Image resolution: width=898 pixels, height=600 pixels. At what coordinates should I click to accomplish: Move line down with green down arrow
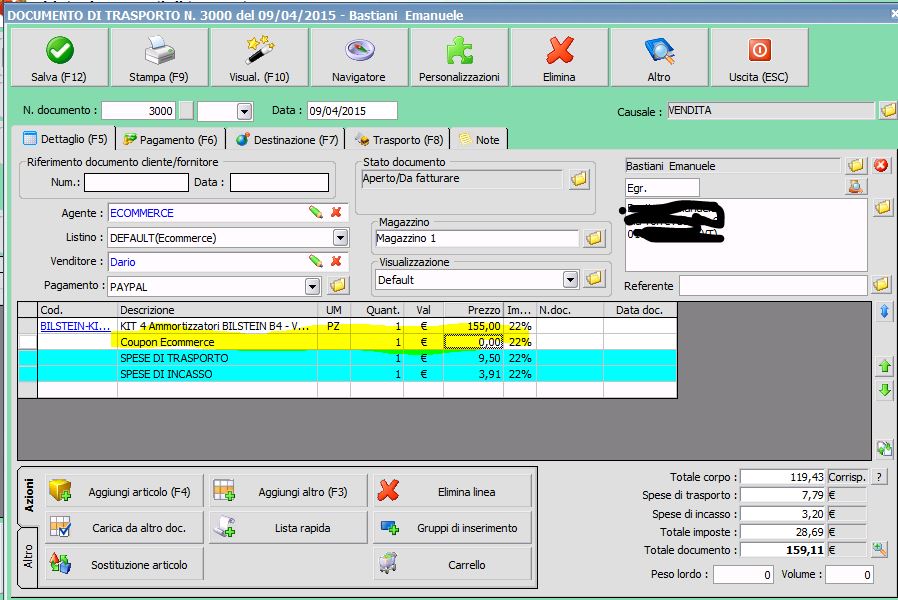pos(884,391)
